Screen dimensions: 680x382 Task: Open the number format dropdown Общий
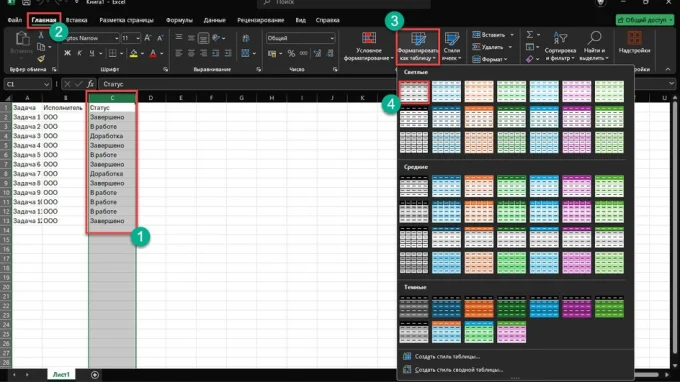coord(332,38)
